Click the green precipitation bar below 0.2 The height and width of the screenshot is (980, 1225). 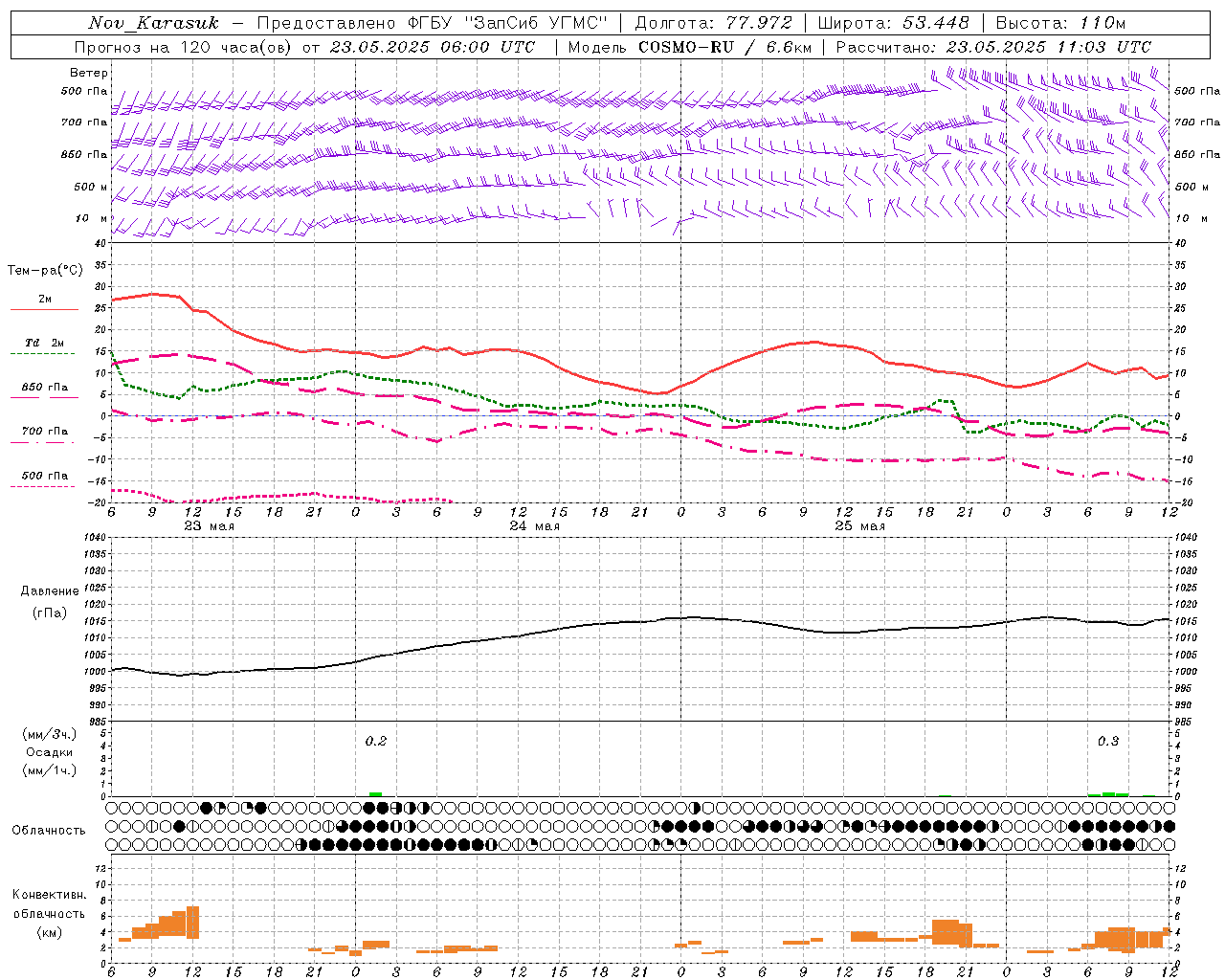[376, 793]
